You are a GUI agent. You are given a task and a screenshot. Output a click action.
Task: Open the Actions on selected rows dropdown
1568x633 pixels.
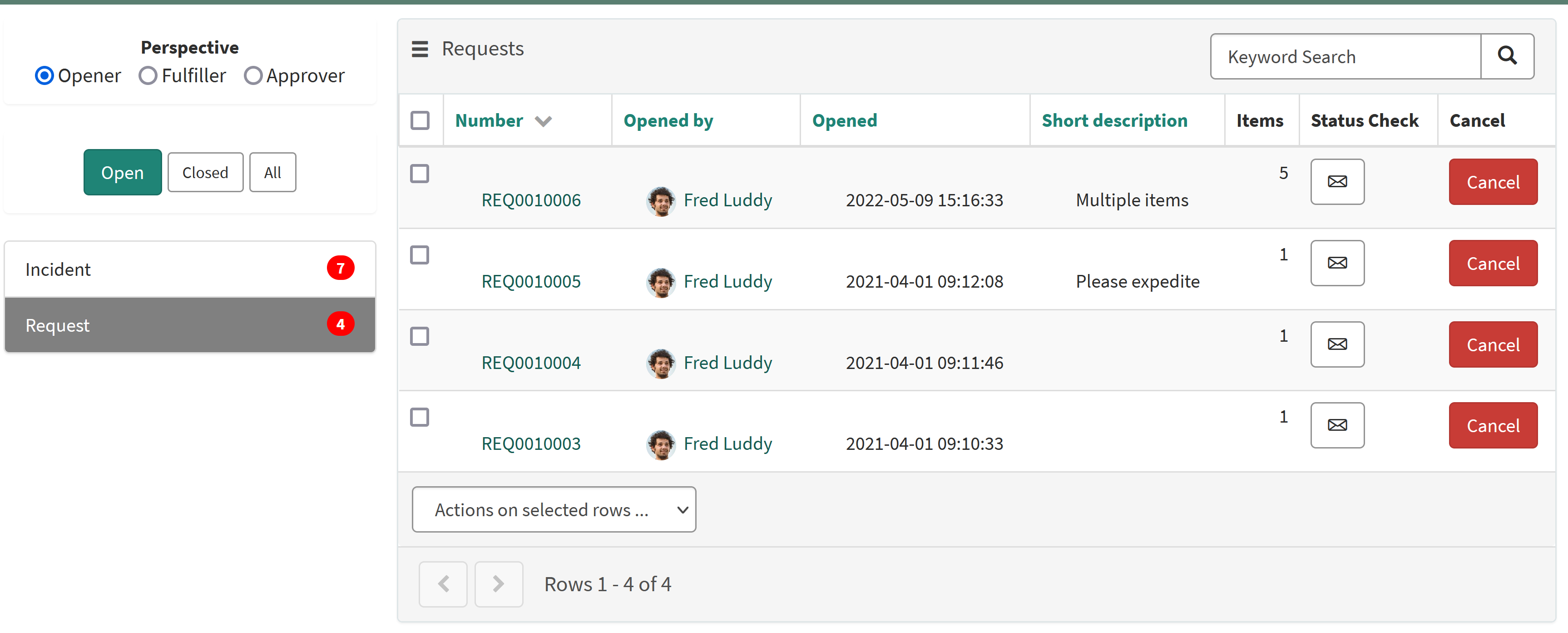553,509
